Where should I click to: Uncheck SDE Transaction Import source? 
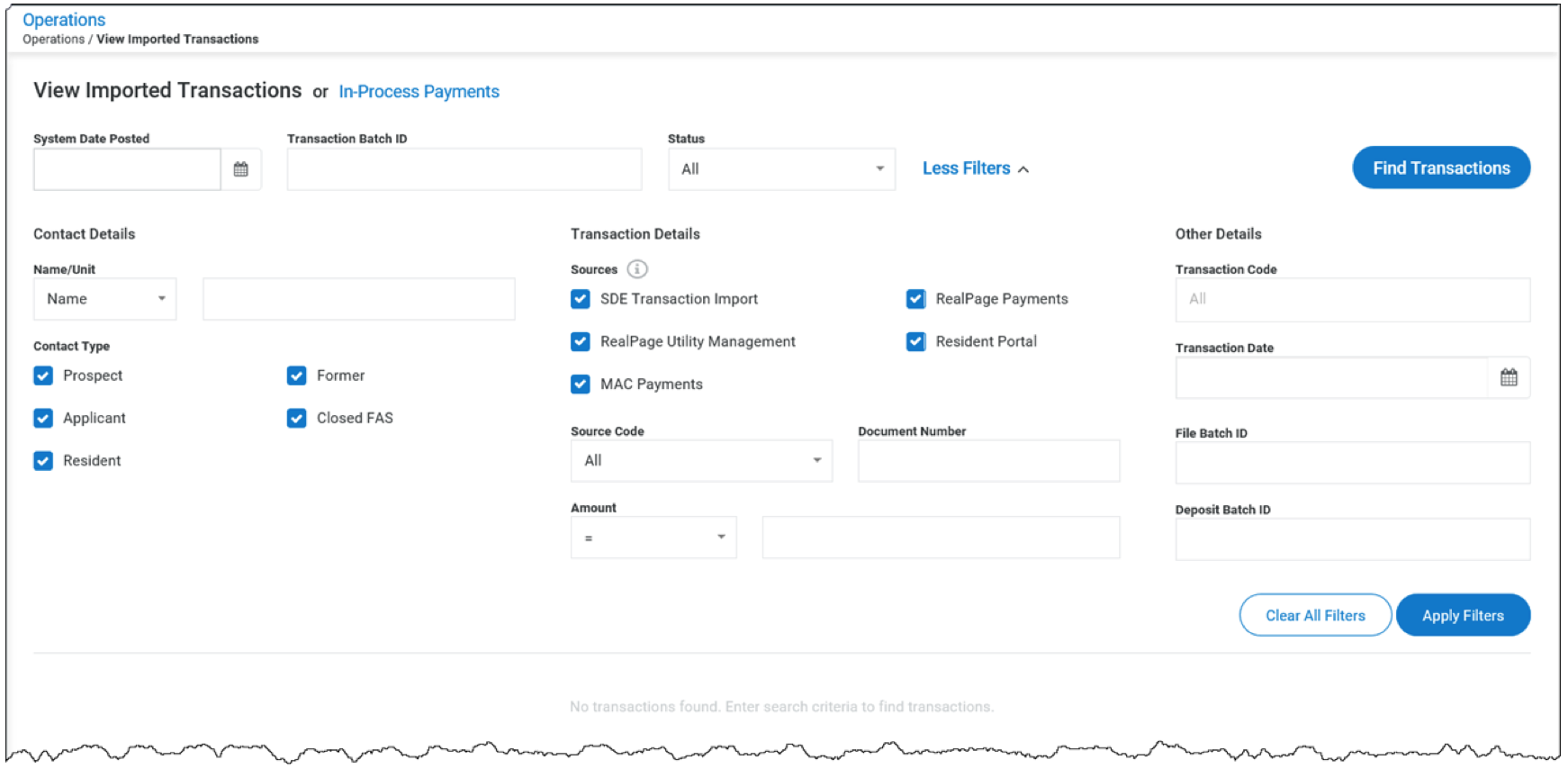pos(581,299)
